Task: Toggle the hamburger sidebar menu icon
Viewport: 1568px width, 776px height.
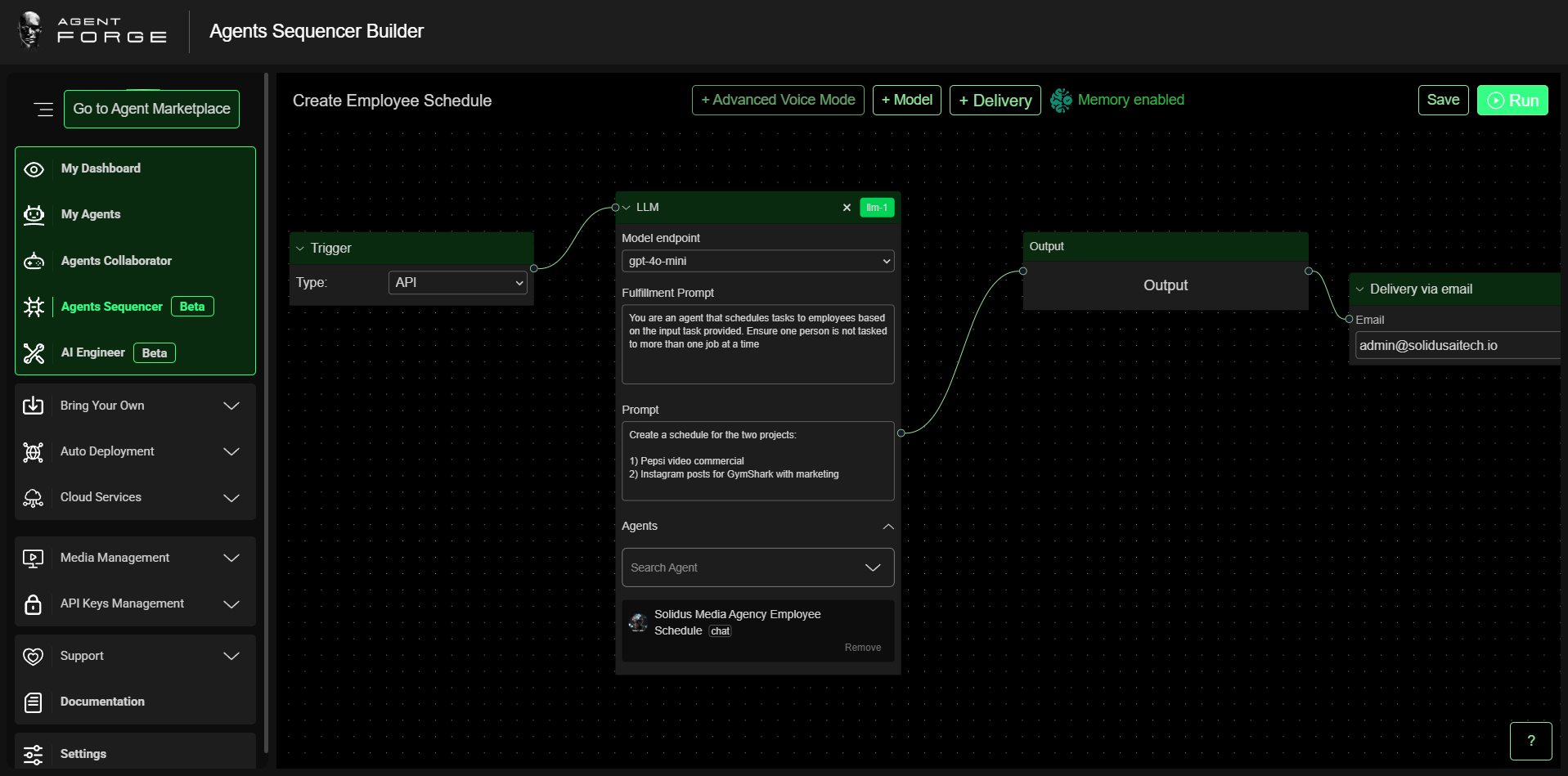Action: click(43, 109)
